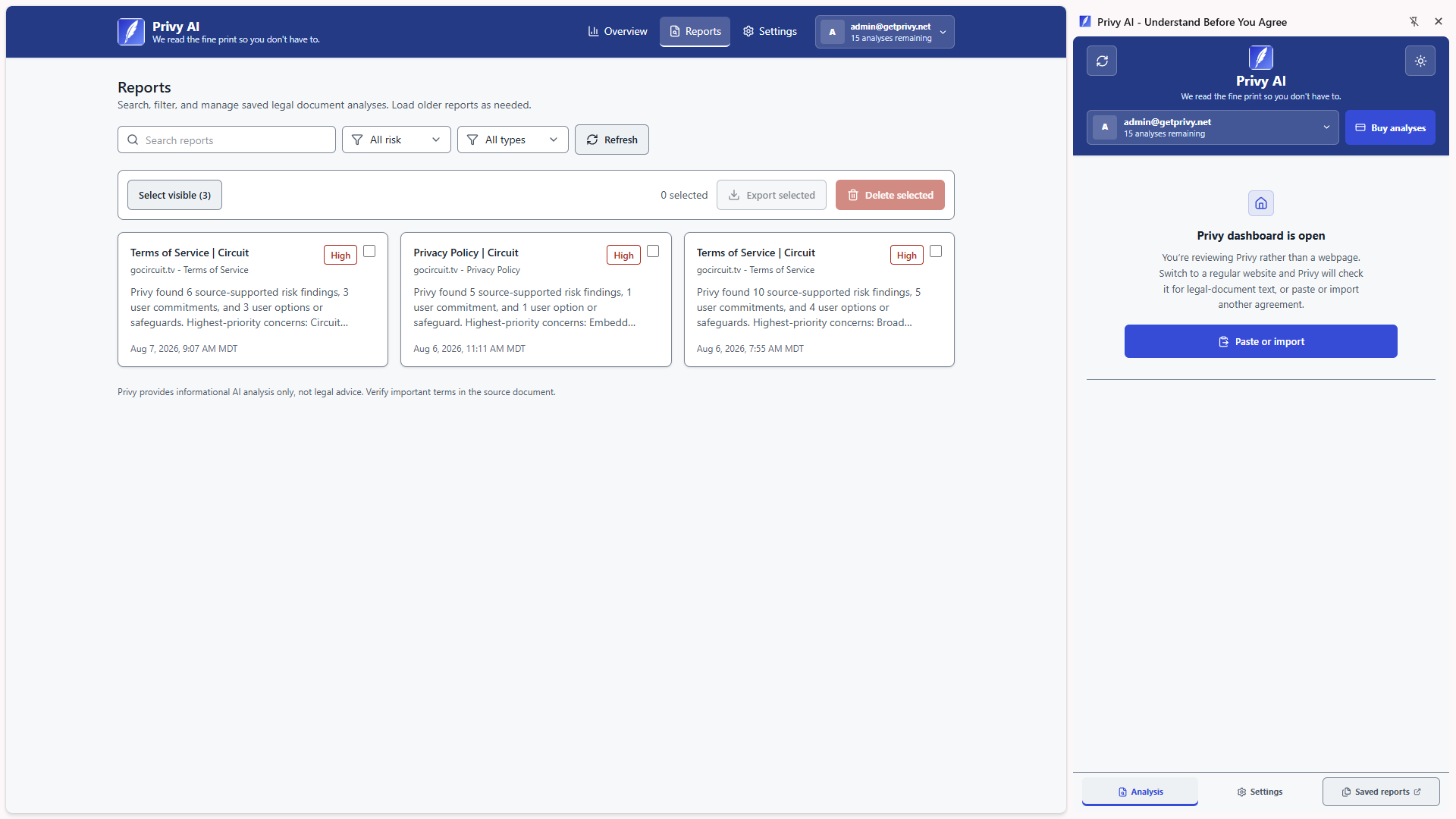Screen dimensions: 1456x819
Task: Click the Reports page heading
Action: point(144,87)
